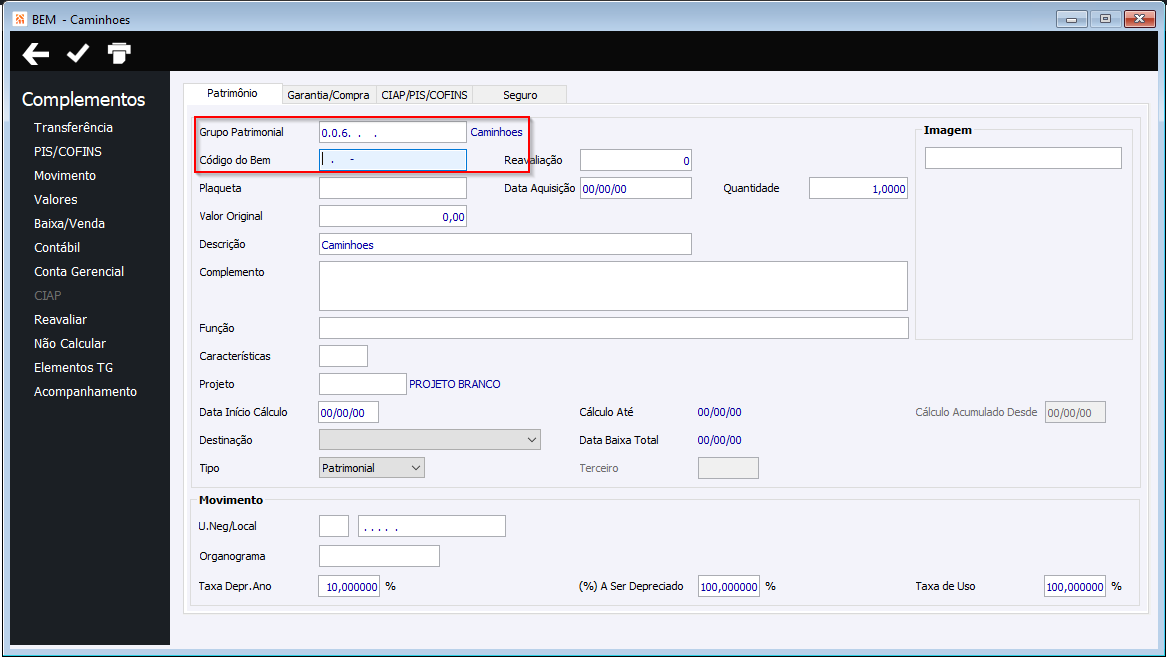Select Baixa/Venda from the sidebar
Image resolution: width=1167 pixels, height=657 pixels.
click(x=69, y=223)
